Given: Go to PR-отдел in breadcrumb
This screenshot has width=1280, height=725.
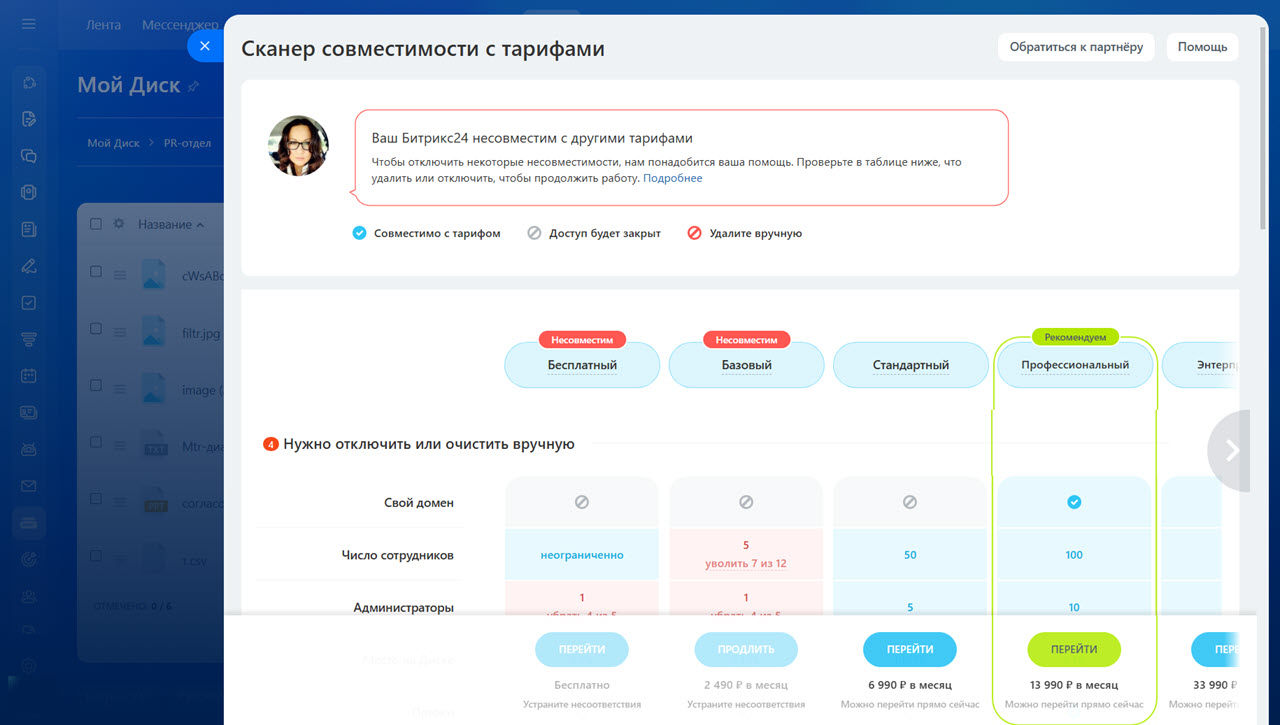Looking at the screenshot, I should click(187, 143).
